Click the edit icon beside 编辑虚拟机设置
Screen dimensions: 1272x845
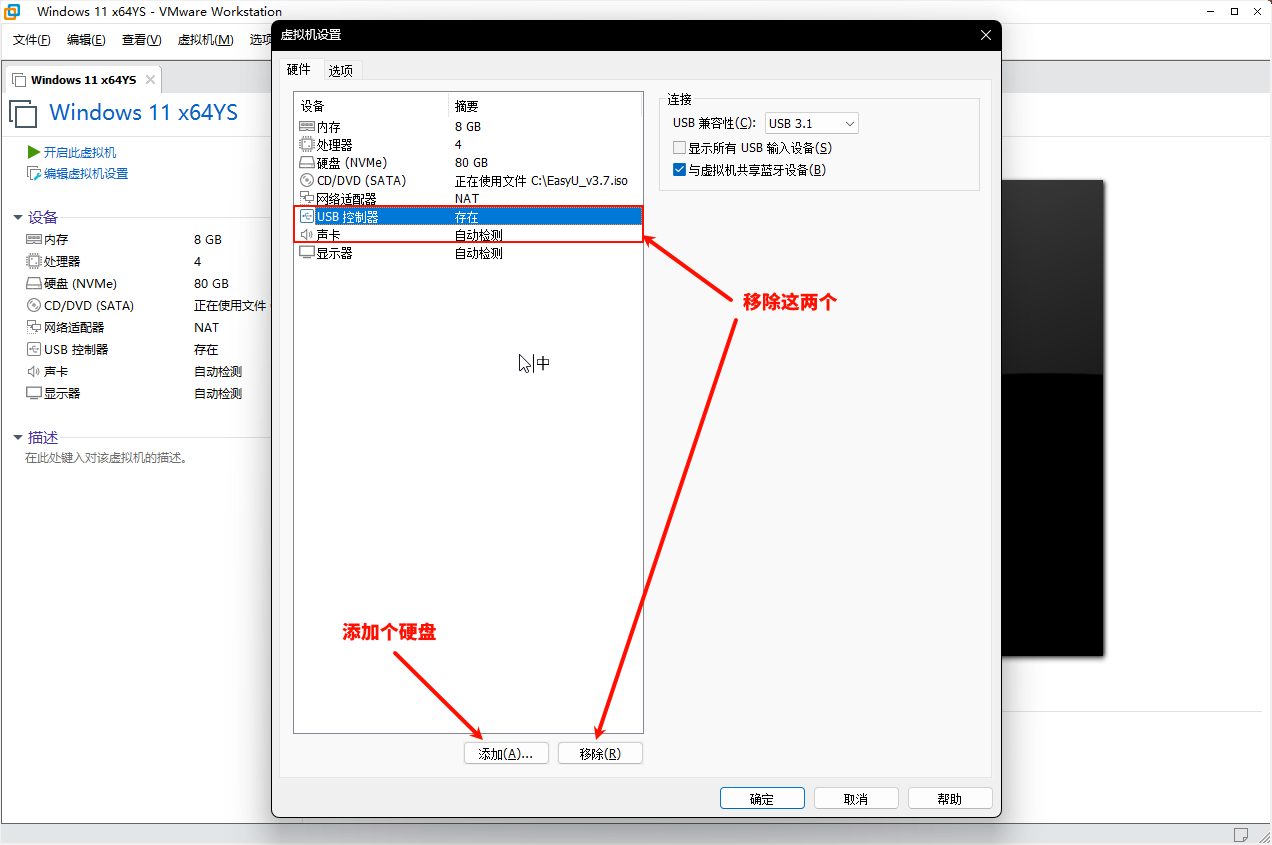[34, 174]
